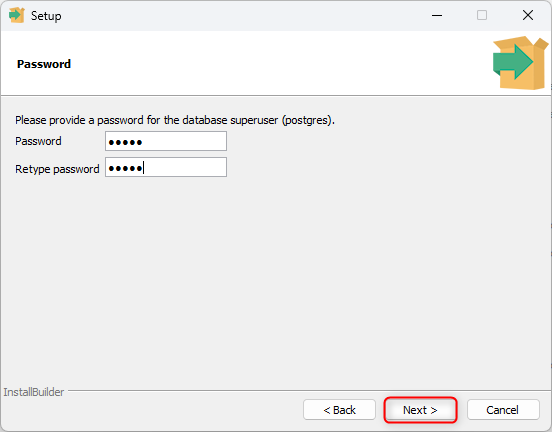Click the bold Password page heading

tap(44, 64)
